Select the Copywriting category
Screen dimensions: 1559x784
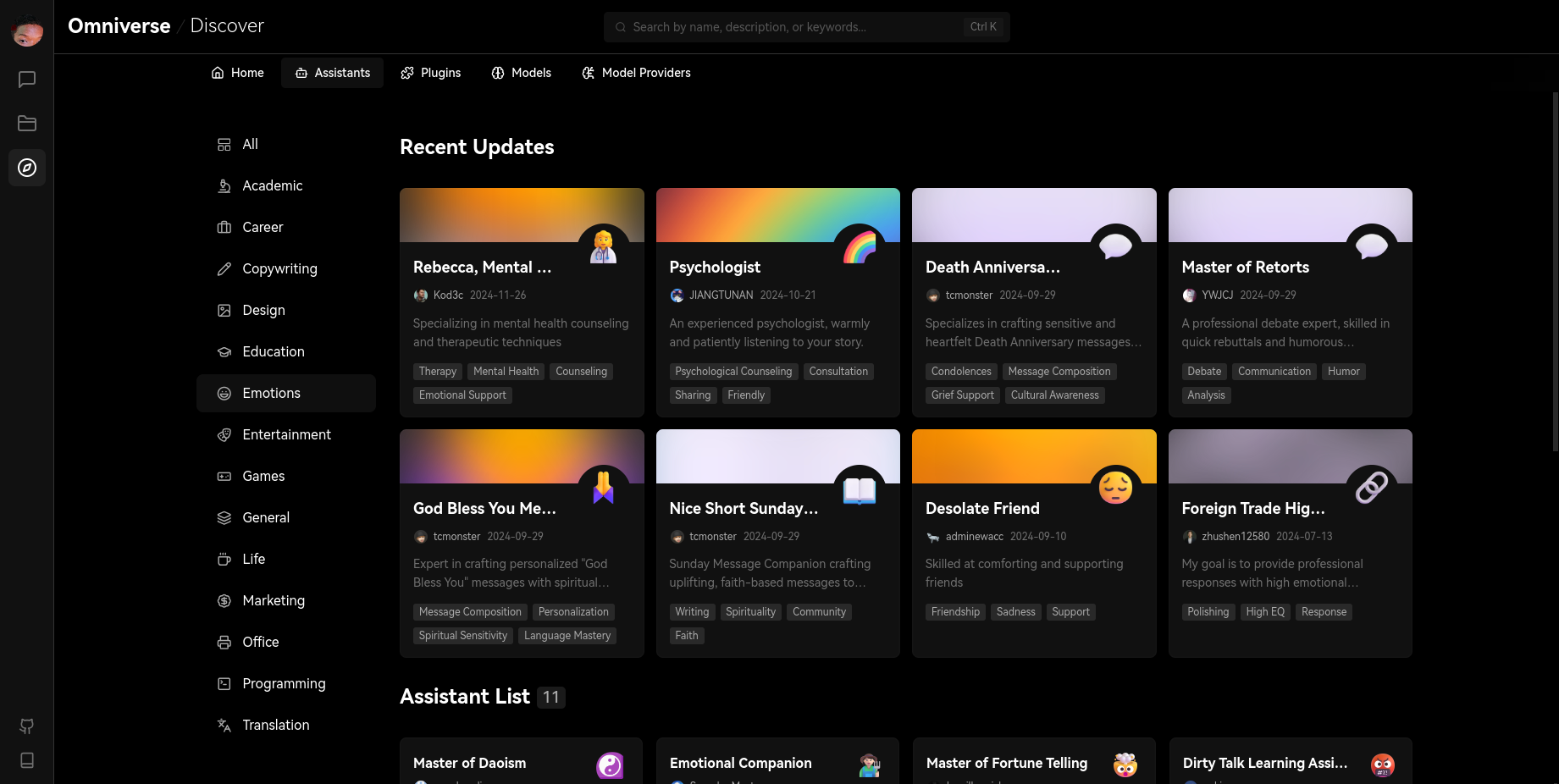coord(286,269)
